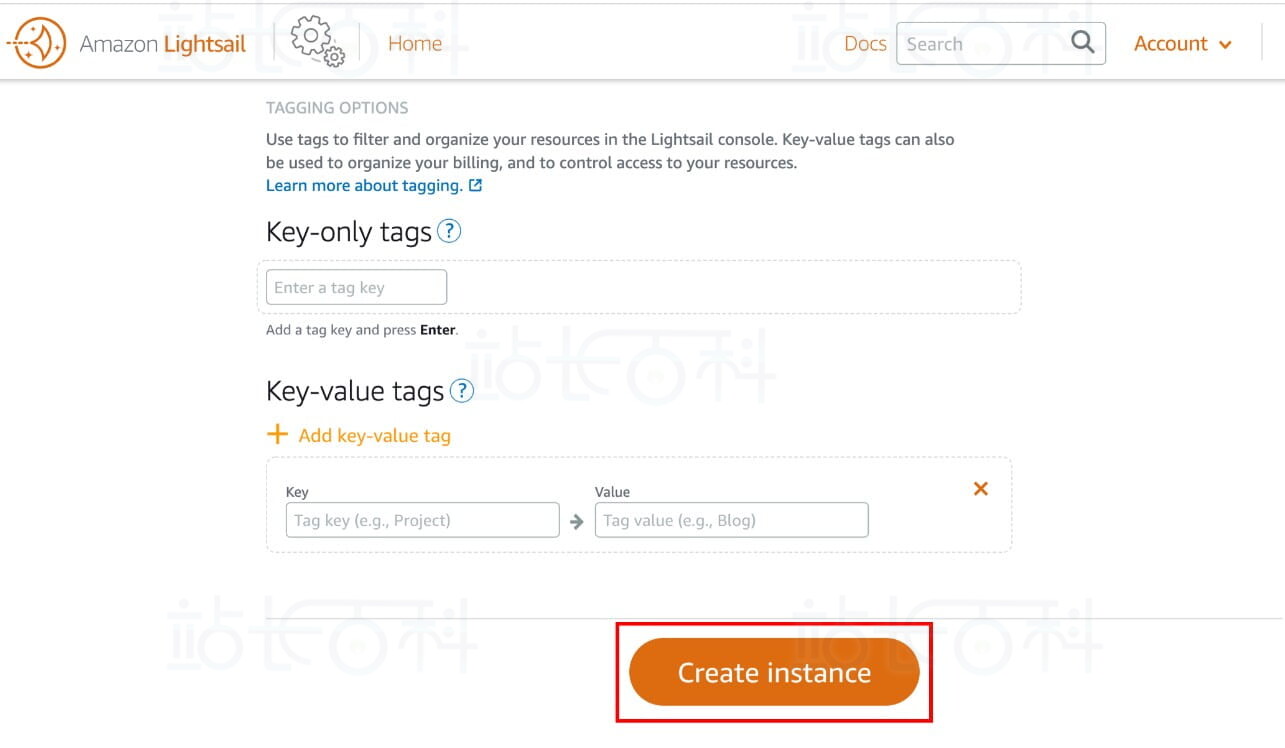Image resolution: width=1285 pixels, height=748 pixels.
Task: Remove the key-value tag row
Action: pos(980,489)
